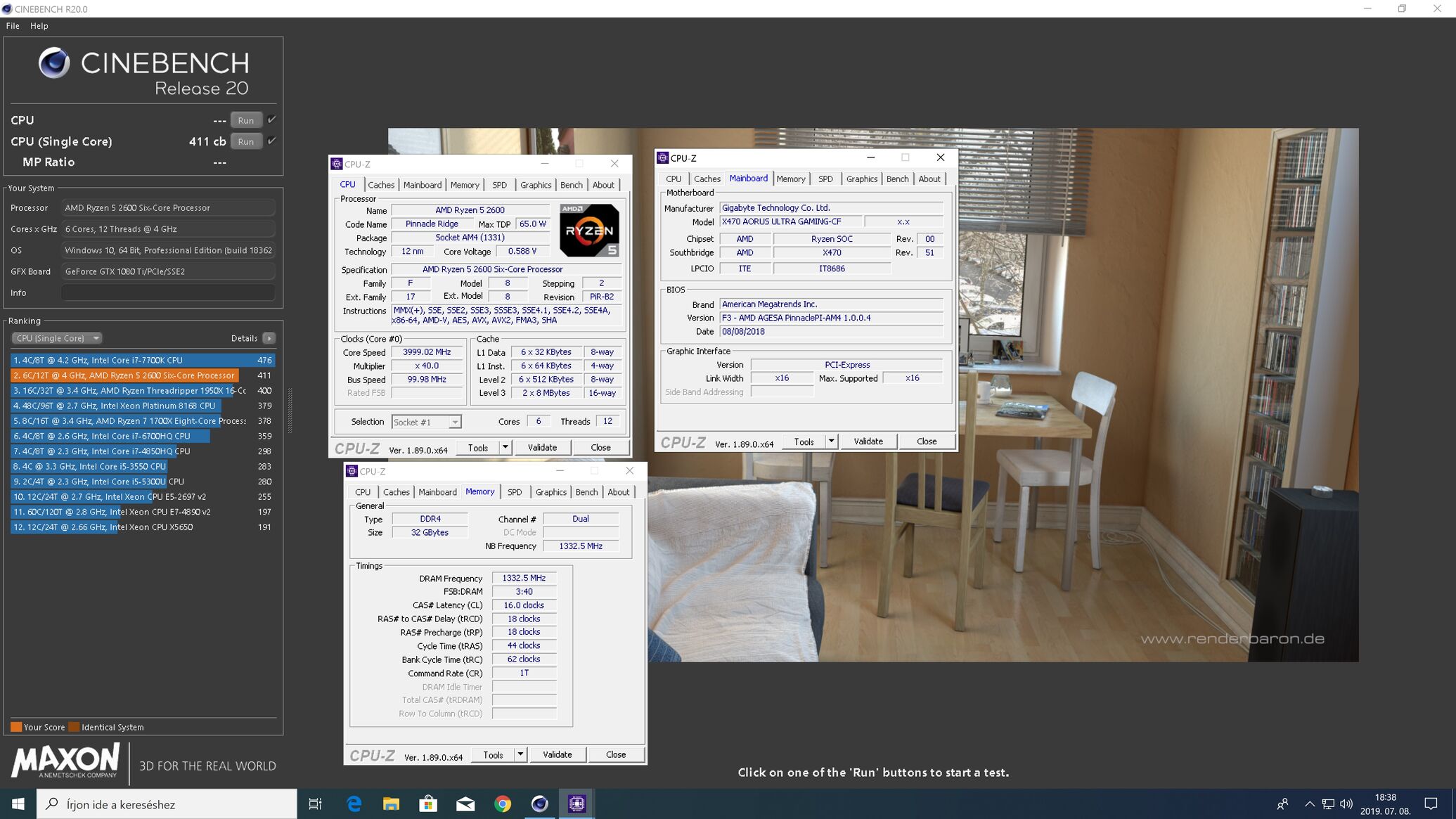The image size is (1456, 819).
Task: Open the Windows Start menu
Action: (x=18, y=804)
